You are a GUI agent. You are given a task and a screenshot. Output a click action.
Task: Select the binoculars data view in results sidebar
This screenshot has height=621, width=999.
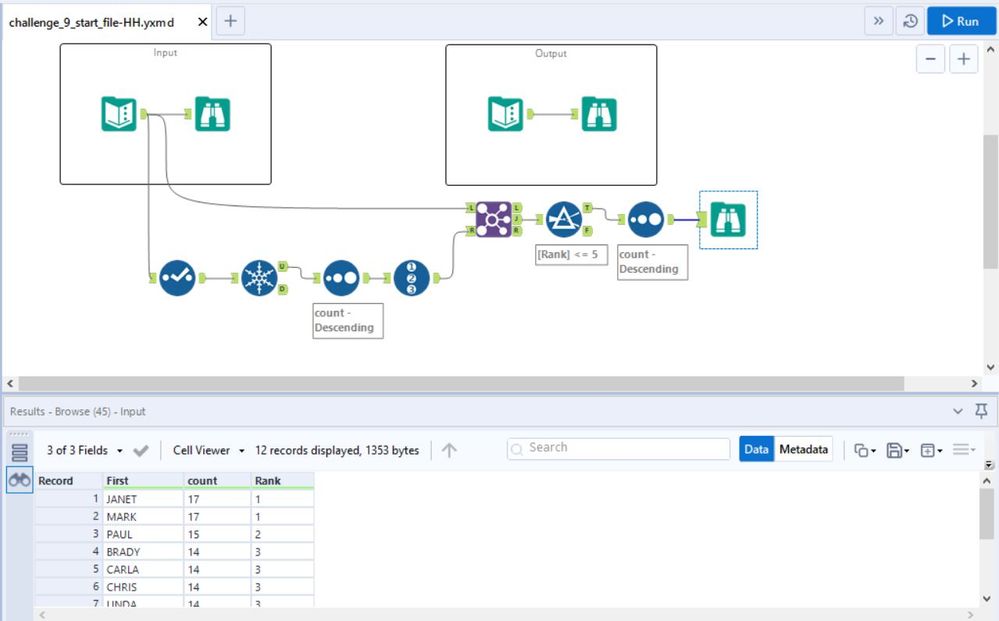[x=20, y=480]
